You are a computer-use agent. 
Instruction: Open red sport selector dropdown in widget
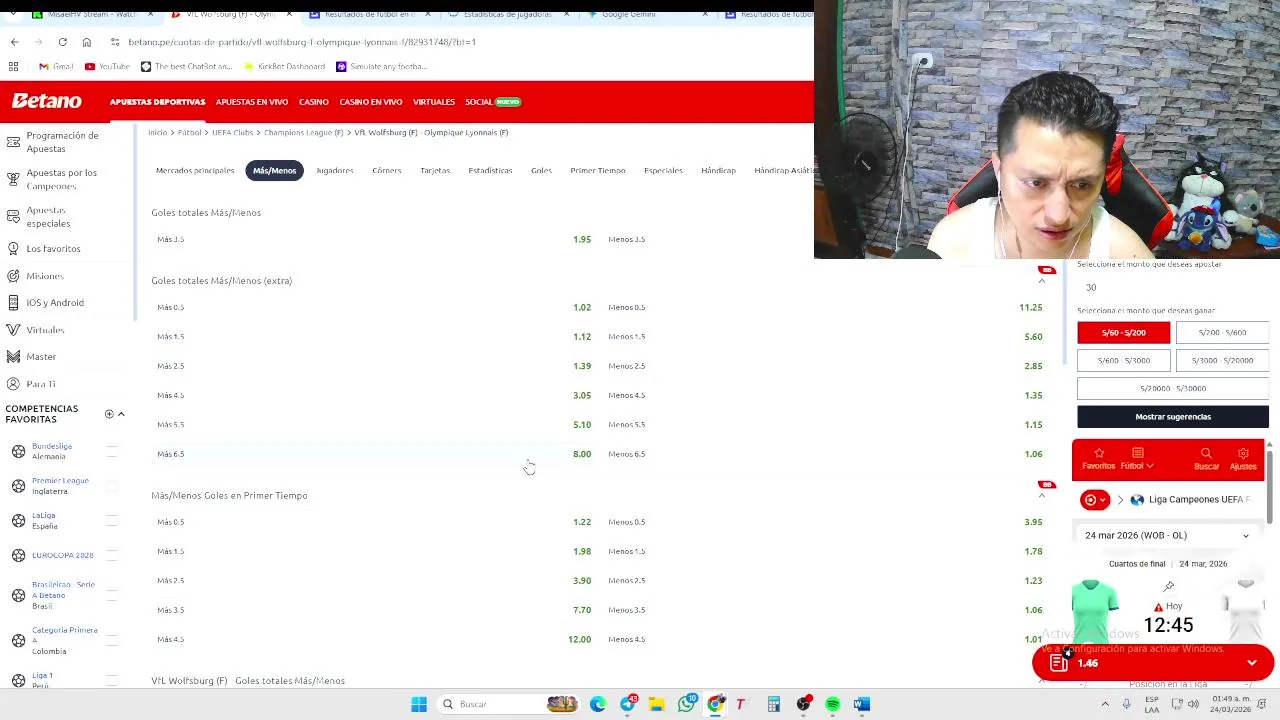[x=1095, y=500]
